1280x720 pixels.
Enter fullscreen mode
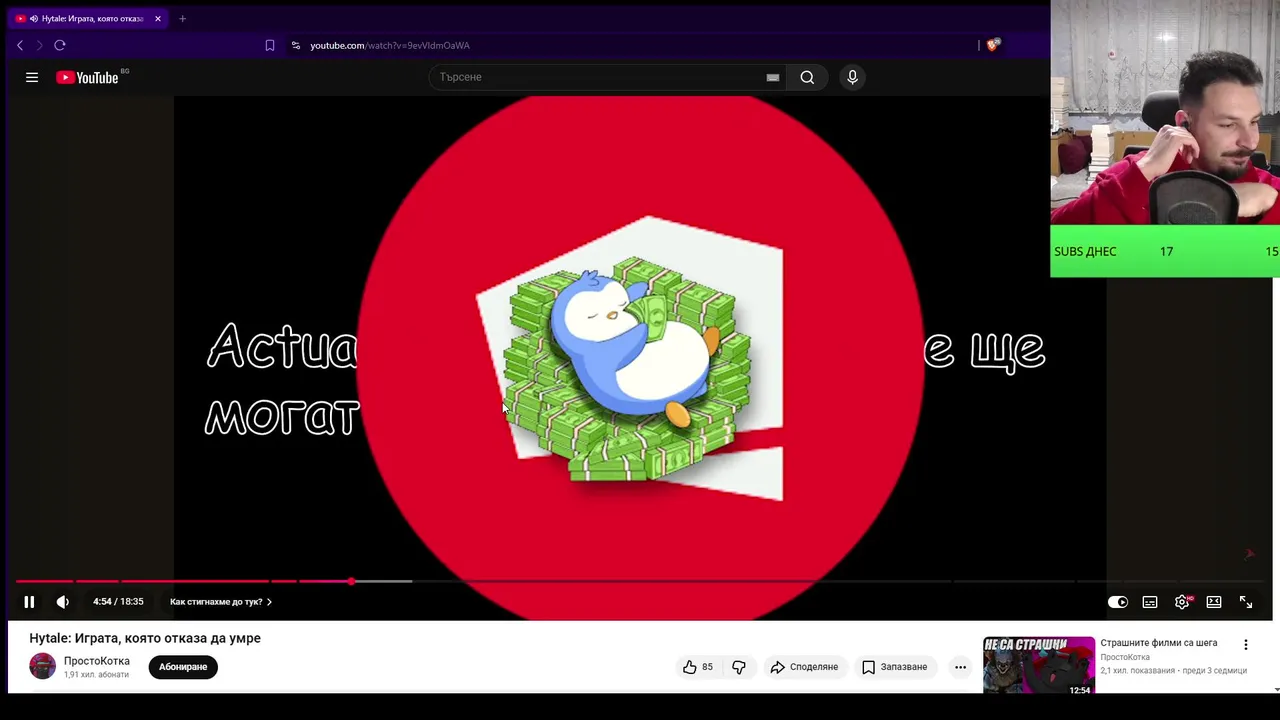click(1246, 602)
